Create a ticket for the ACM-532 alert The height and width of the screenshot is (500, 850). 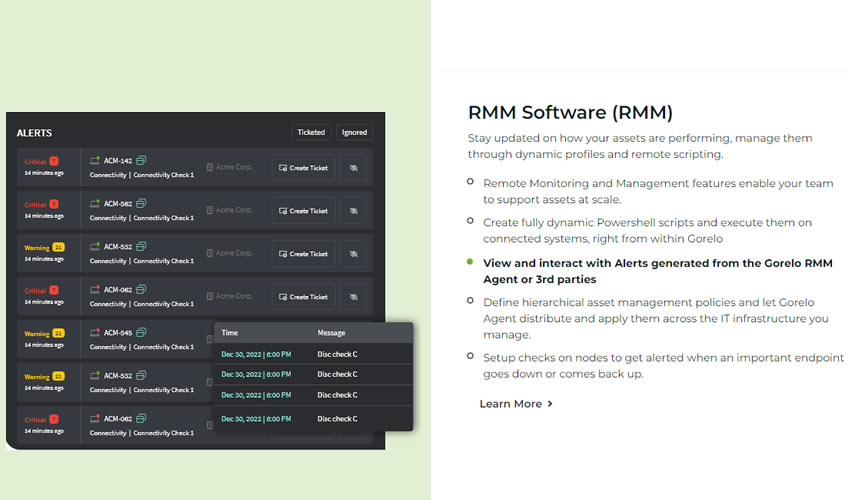[x=304, y=254]
